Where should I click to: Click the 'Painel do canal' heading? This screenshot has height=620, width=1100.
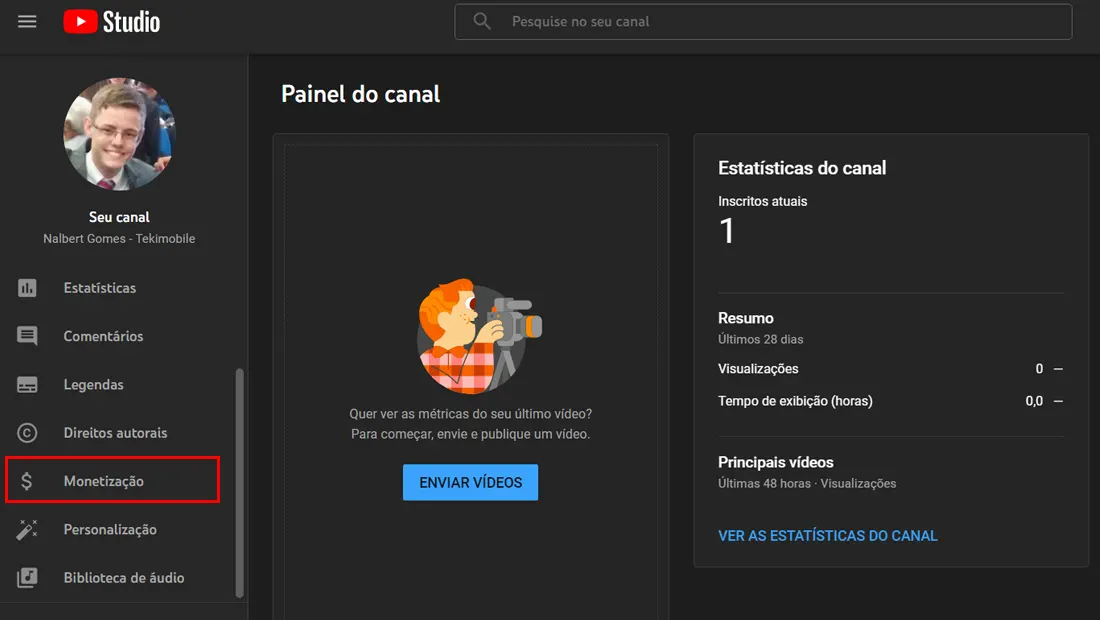coord(361,94)
